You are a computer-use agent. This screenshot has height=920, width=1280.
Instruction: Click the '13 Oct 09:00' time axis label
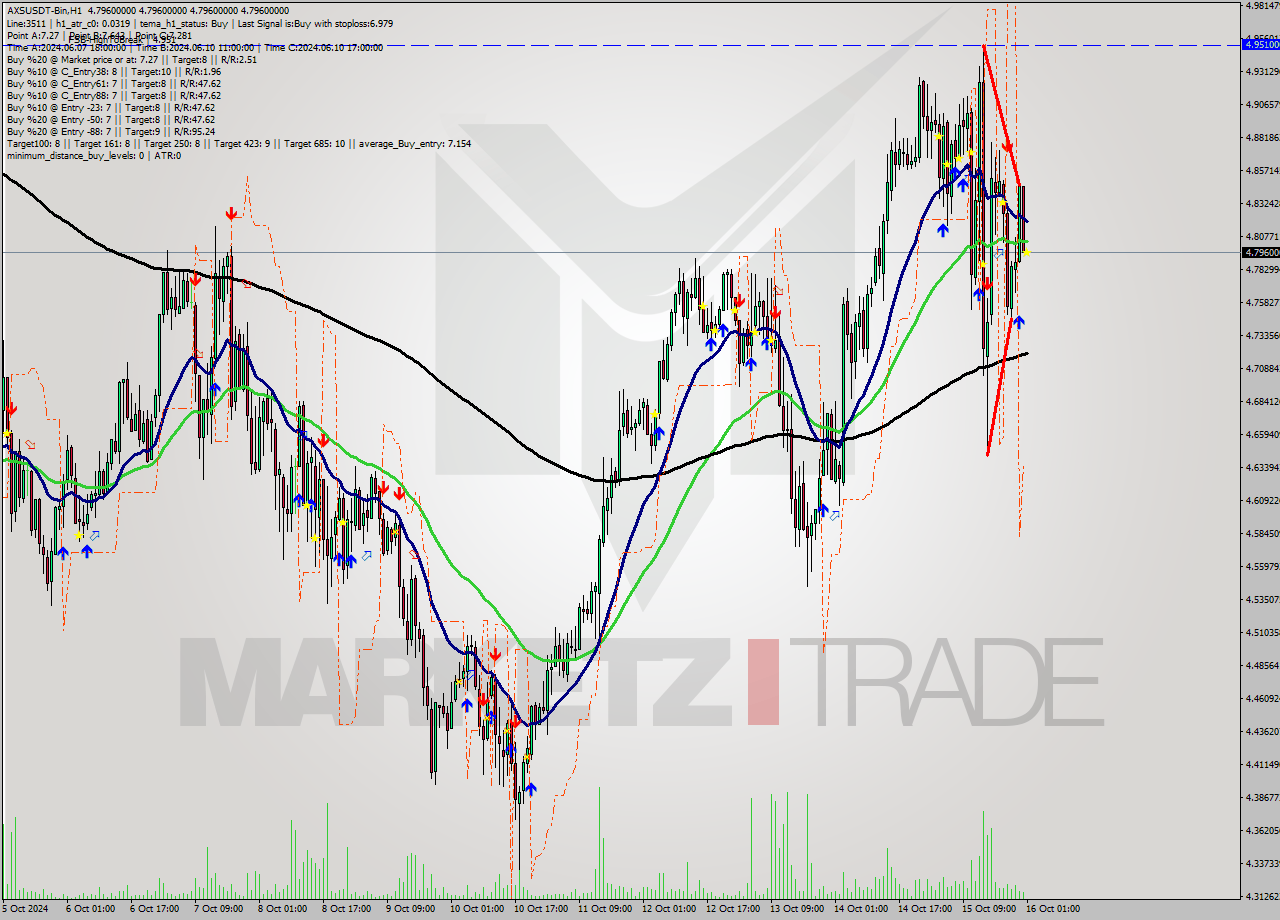click(x=797, y=909)
